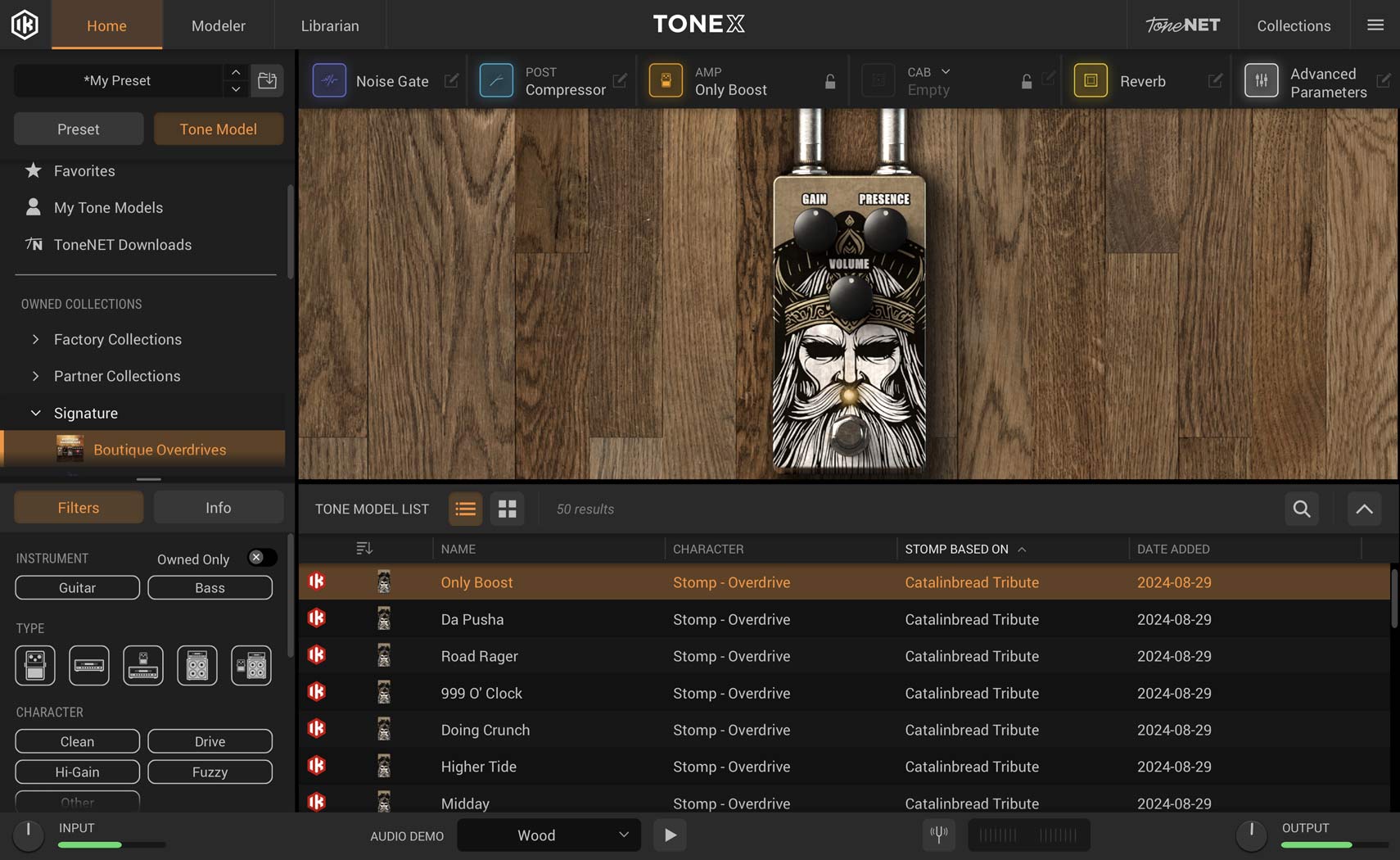Image resolution: width=1400 pixels, height=860 pixels.
Task: Click the microphone input icon near the meters
Action: pyautogui.click(x=938, y=835)
